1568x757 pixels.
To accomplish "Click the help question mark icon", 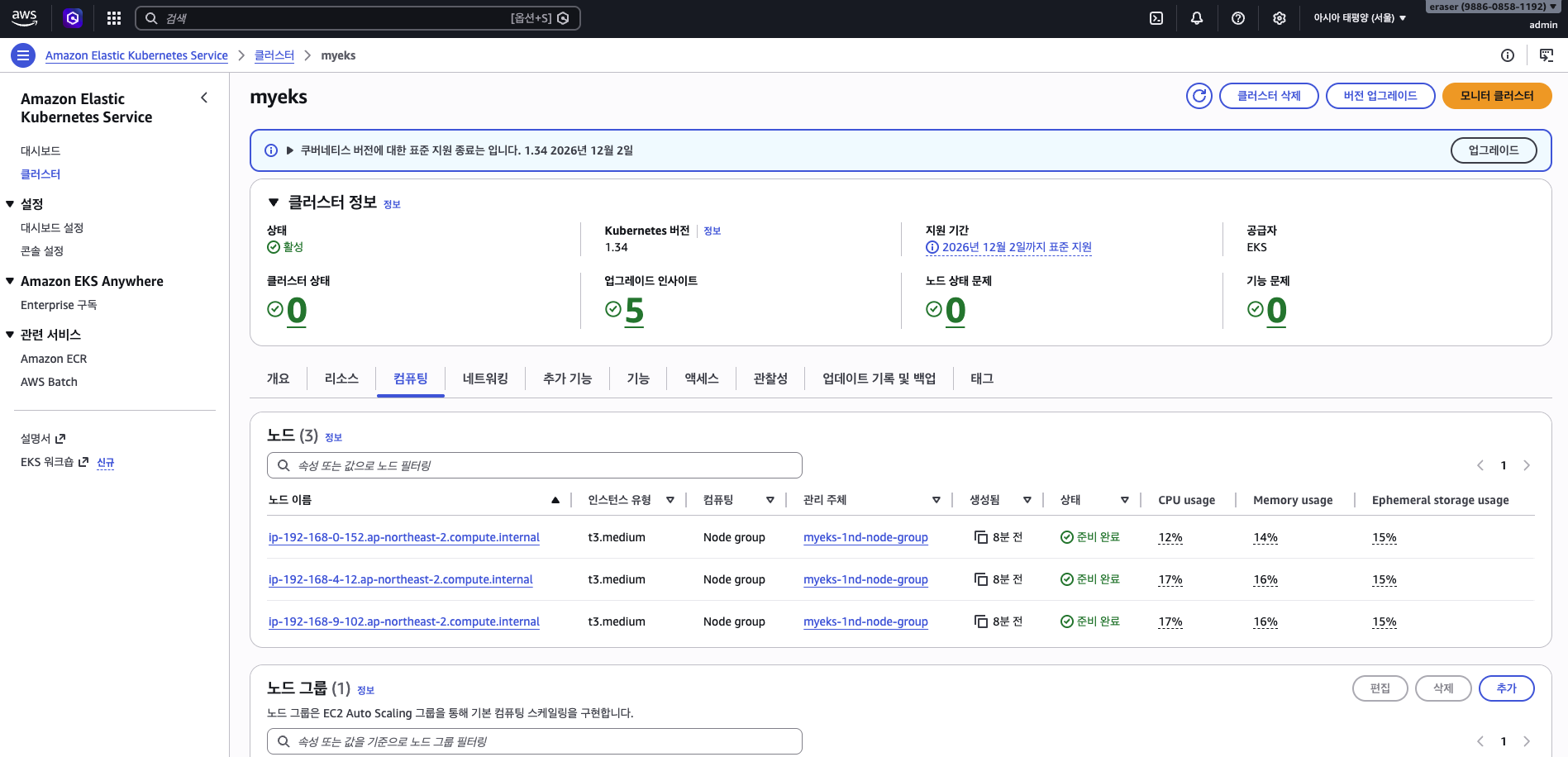I will pos(1238,18).
